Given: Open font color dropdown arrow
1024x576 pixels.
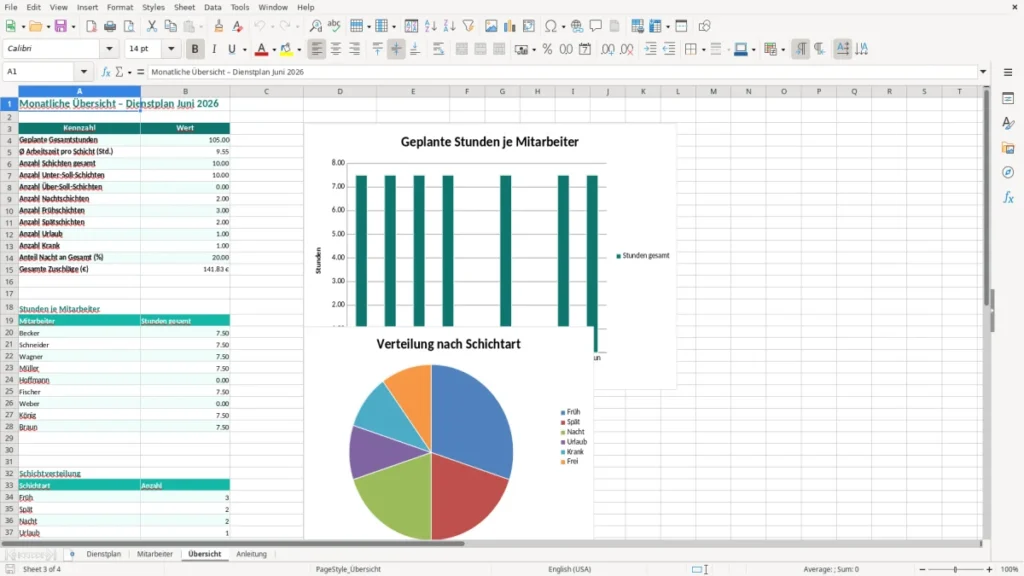Looking at the screenshot, I should 274,50.
